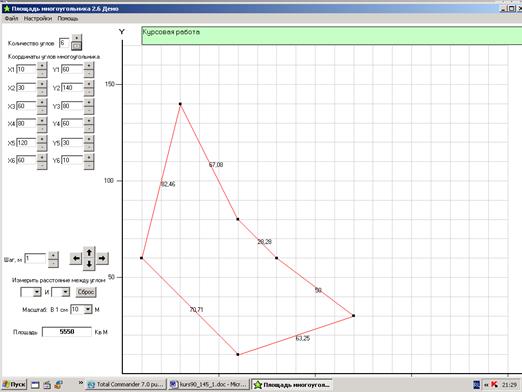Open the Файл menu
The height and width of the screenshot is (392, 522).
point(11,19)
